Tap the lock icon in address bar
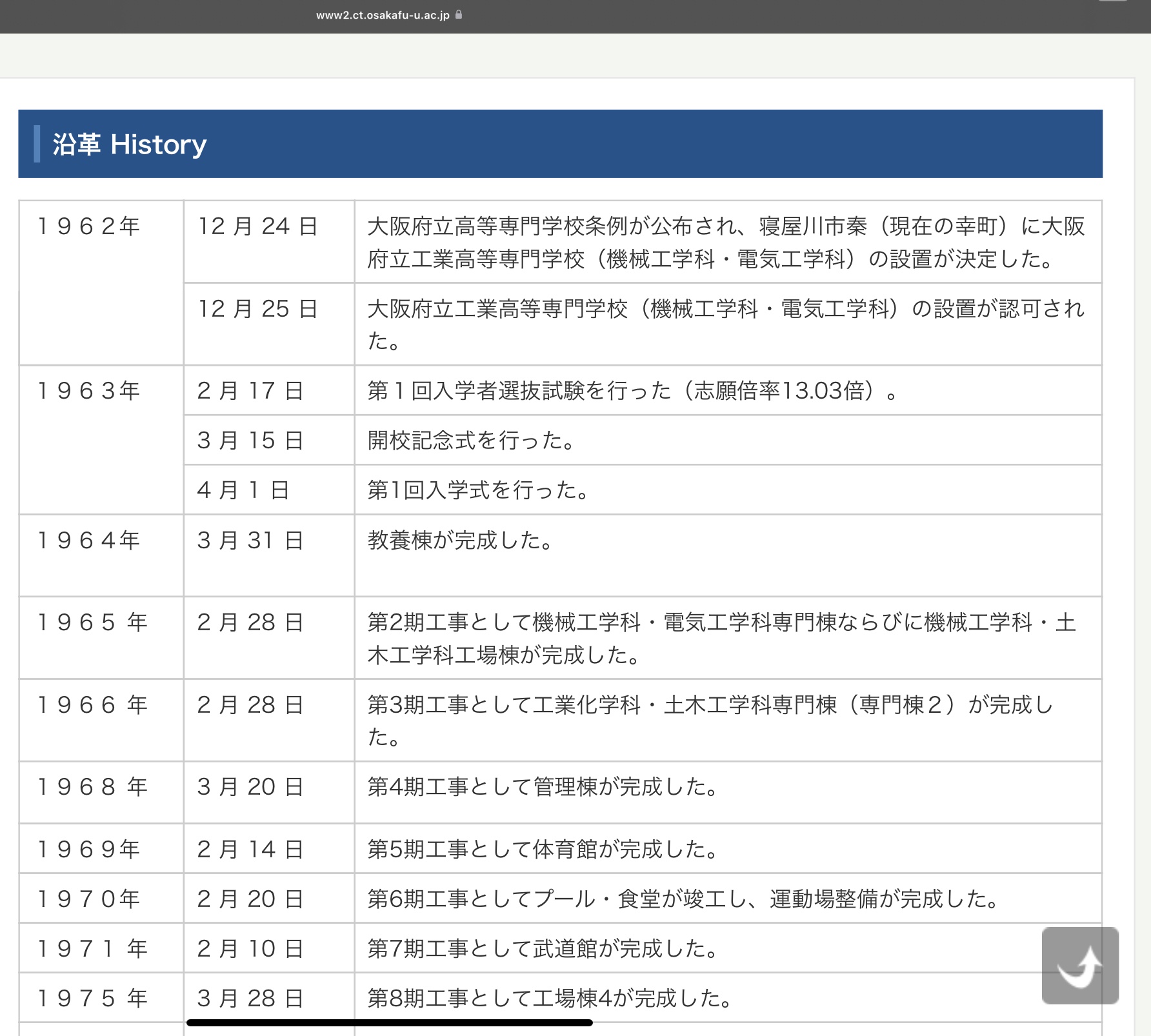This screenshot has width=1151, height=1036. (x=459, y=14)
